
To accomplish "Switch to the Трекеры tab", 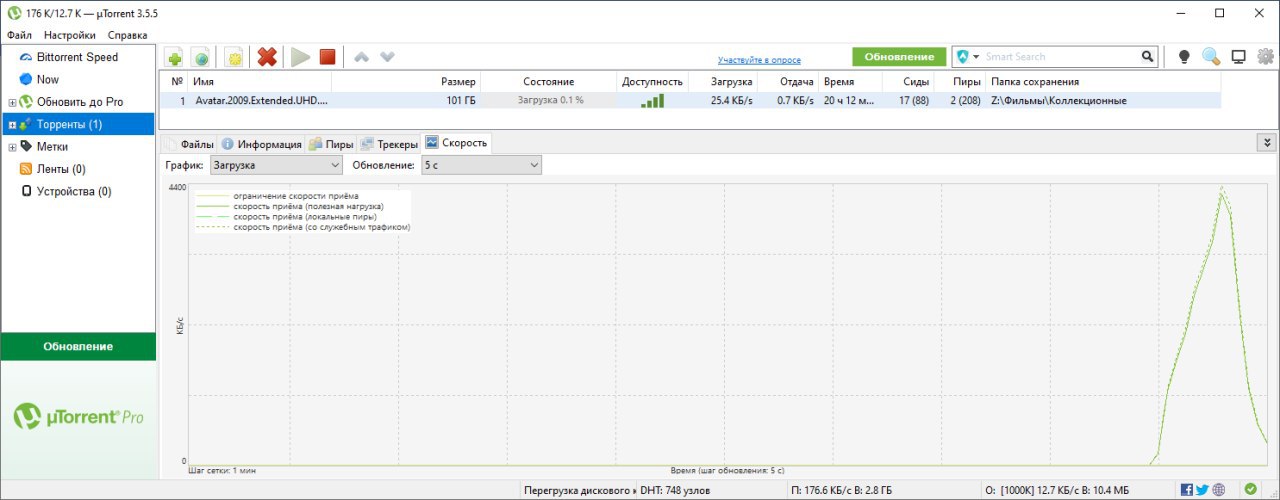I will pos(389,144).
